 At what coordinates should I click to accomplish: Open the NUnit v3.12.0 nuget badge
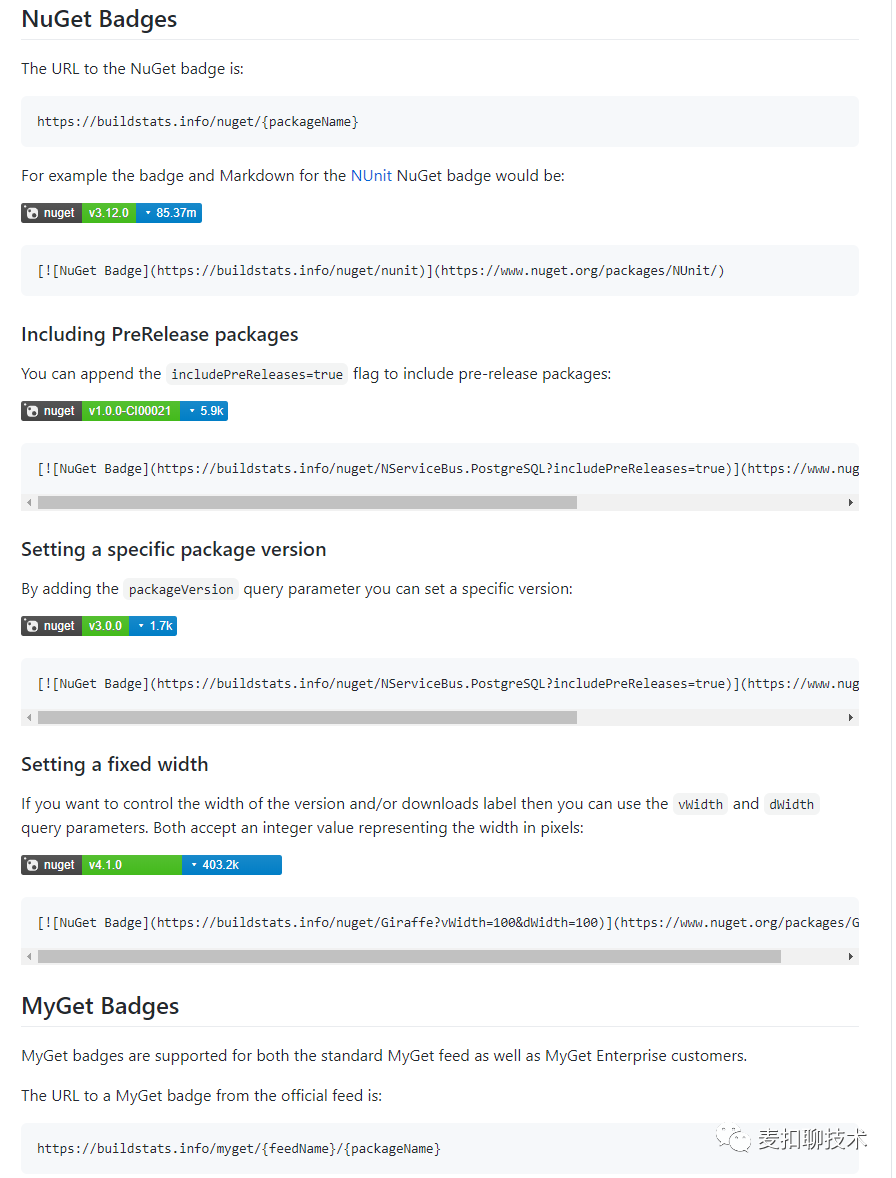111,213
